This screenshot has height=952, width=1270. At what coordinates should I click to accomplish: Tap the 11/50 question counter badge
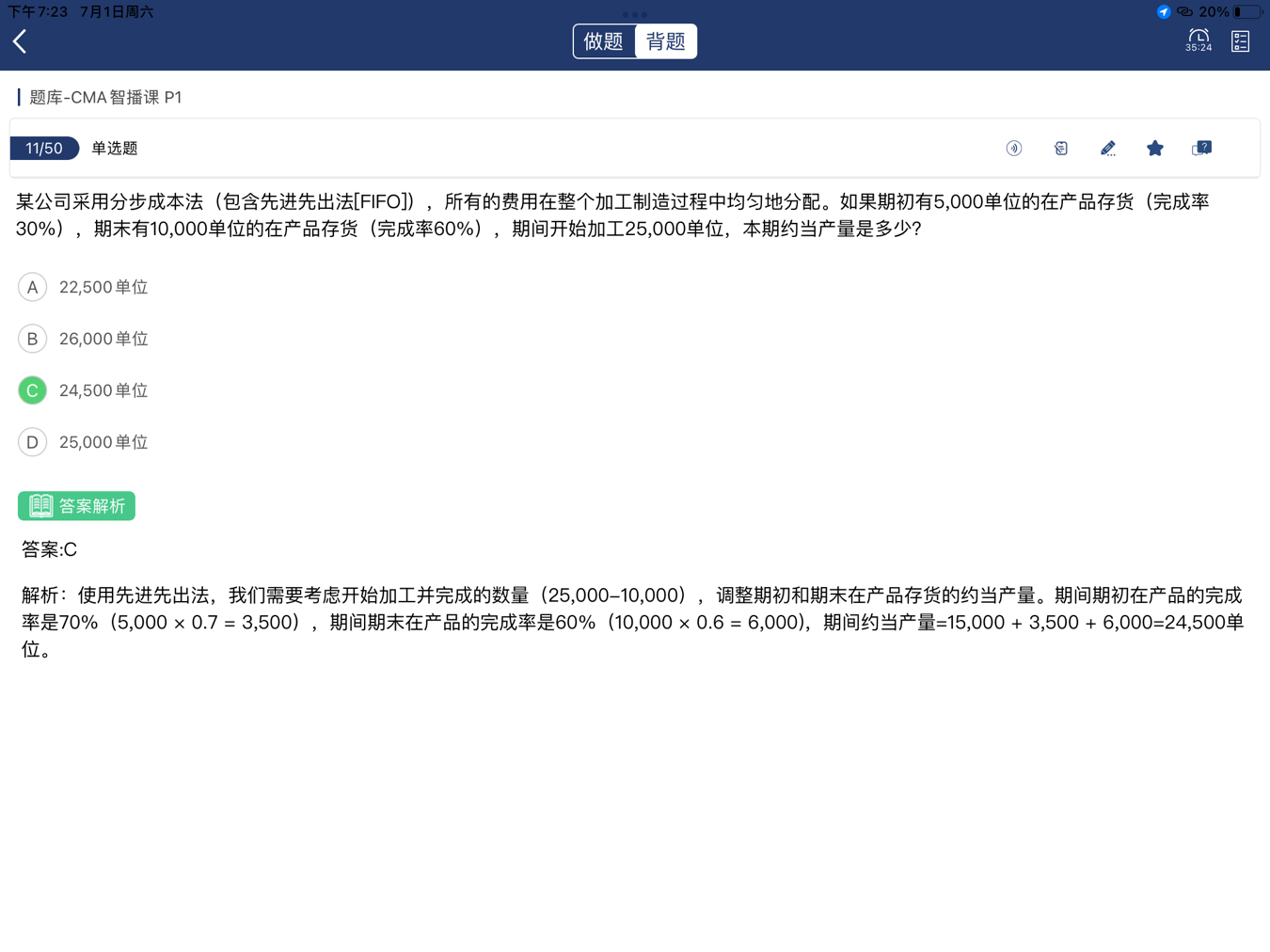tap(44, 149)
